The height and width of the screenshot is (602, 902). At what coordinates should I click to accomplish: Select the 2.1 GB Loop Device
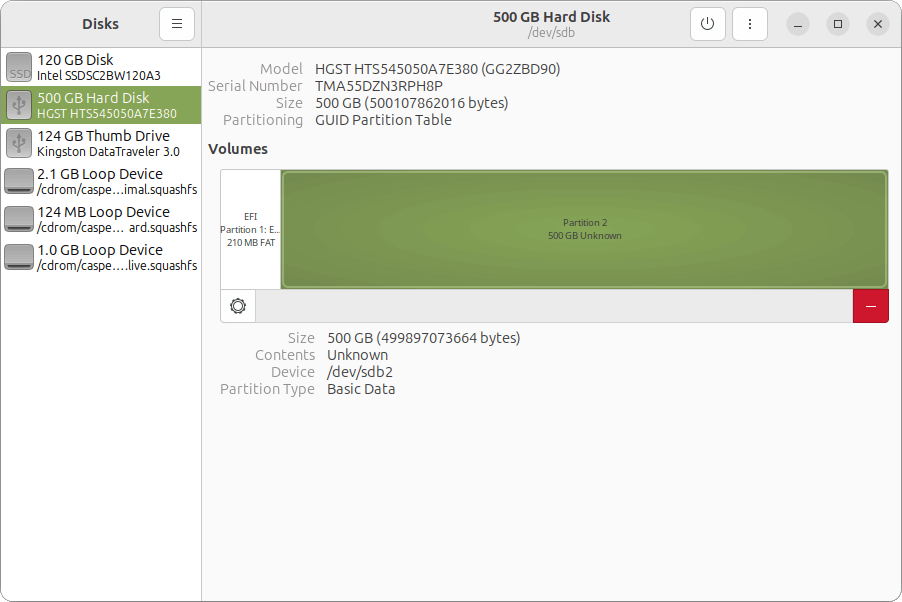tap(101, 181)
